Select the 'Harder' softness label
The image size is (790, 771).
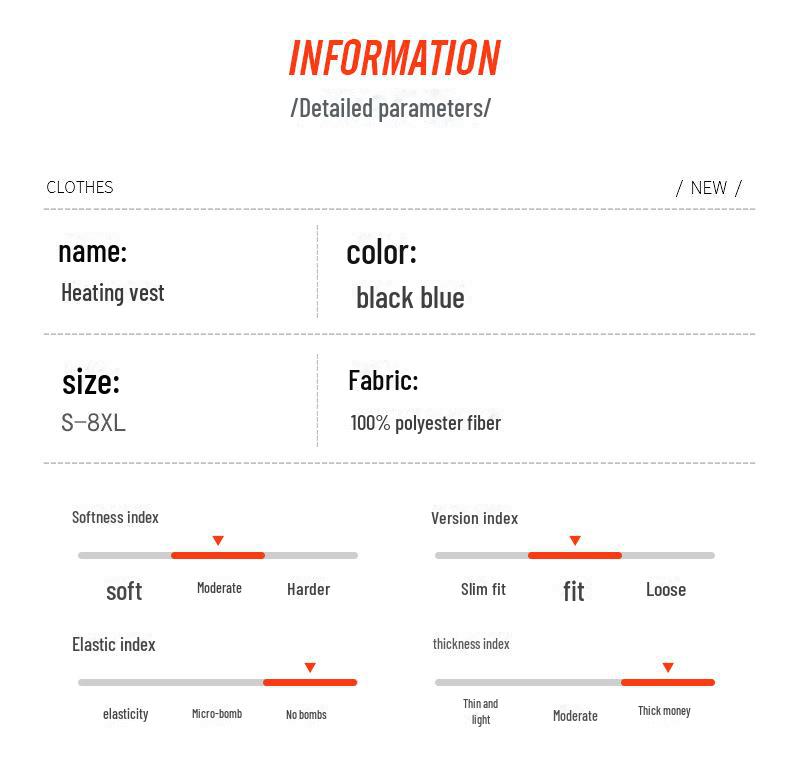coord(308,589)
